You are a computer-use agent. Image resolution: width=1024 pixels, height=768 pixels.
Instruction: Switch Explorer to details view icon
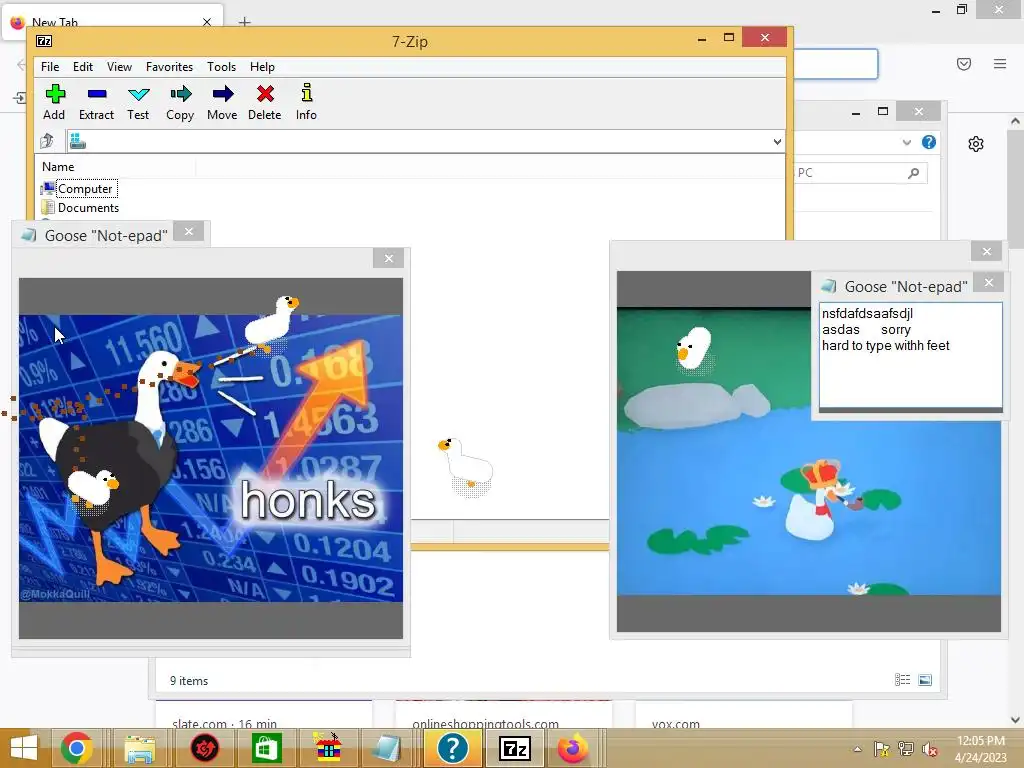point(903,680)
